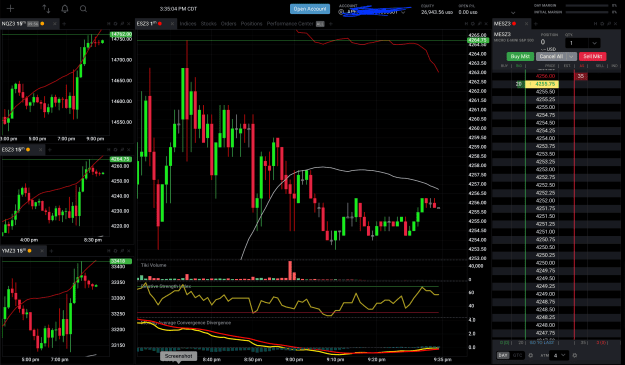The height and width of the screenshot is (365, 625).
Task: Select the DAY time-in-force toggle
Action: pyautogui.click(x=503, y=355)
